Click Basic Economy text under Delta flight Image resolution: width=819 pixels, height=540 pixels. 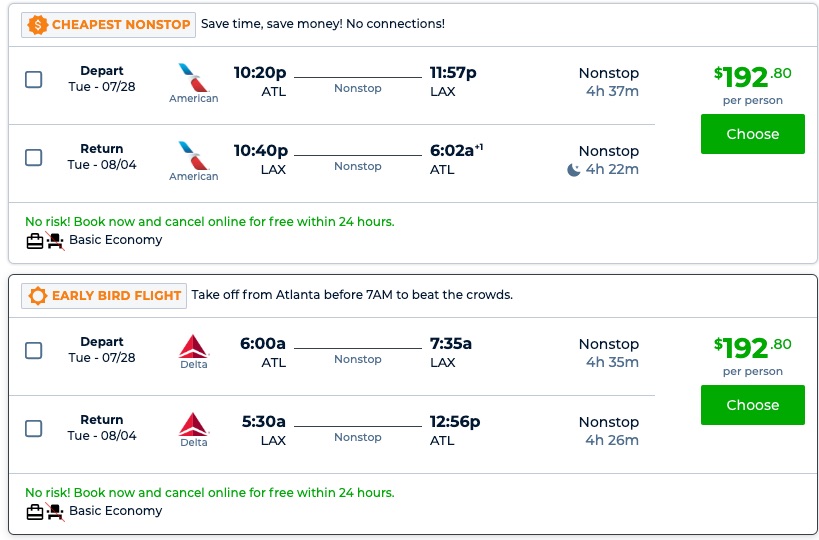(115, 511)
